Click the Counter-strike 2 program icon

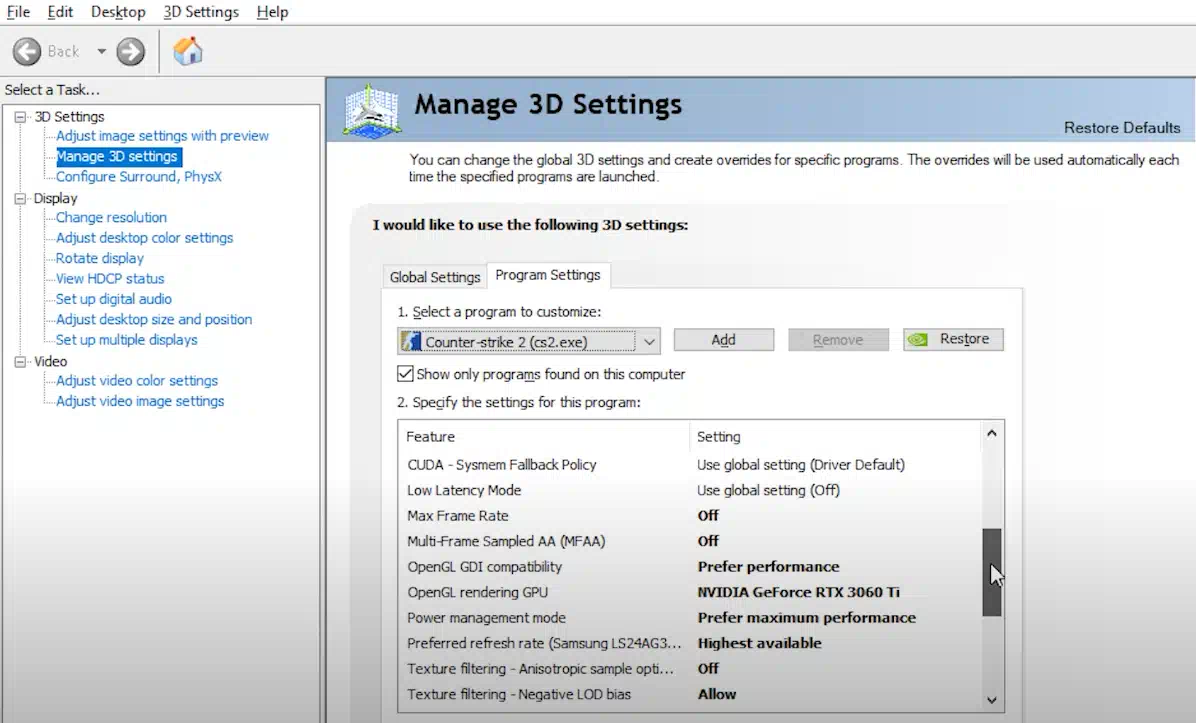[x=411, y=341]
